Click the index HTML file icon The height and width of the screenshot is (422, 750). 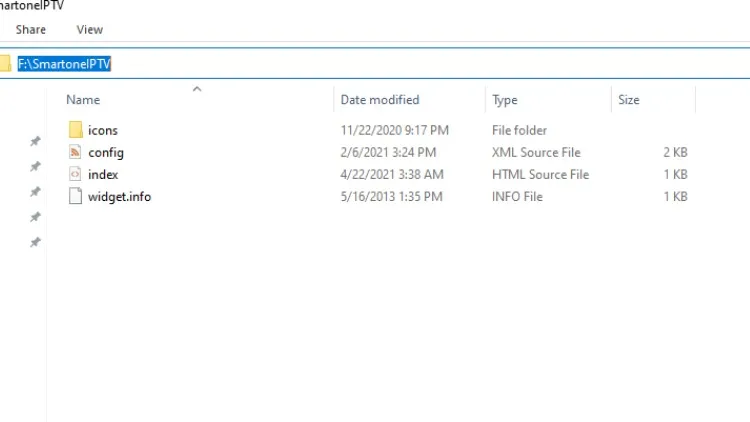(x=76, y=174)
